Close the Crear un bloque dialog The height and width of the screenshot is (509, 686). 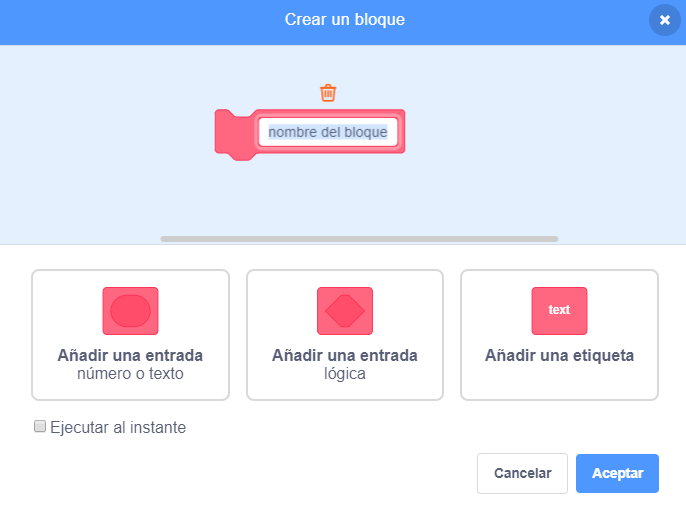(664, 20)
